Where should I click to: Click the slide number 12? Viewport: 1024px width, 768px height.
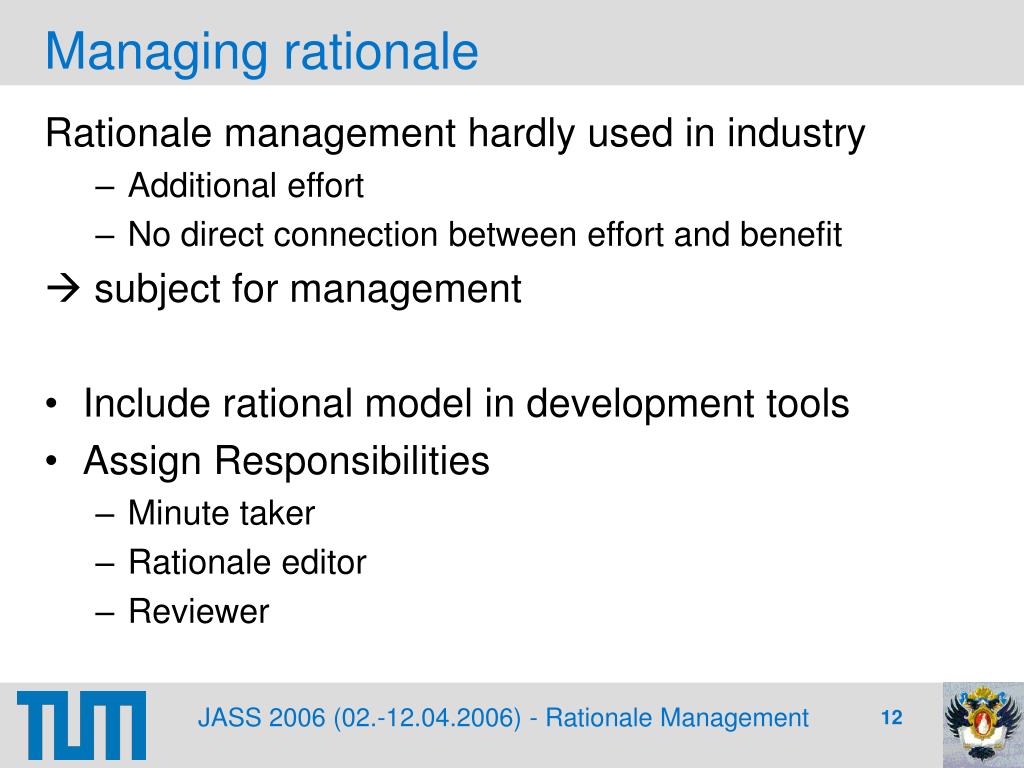click(x=891, y=718)
